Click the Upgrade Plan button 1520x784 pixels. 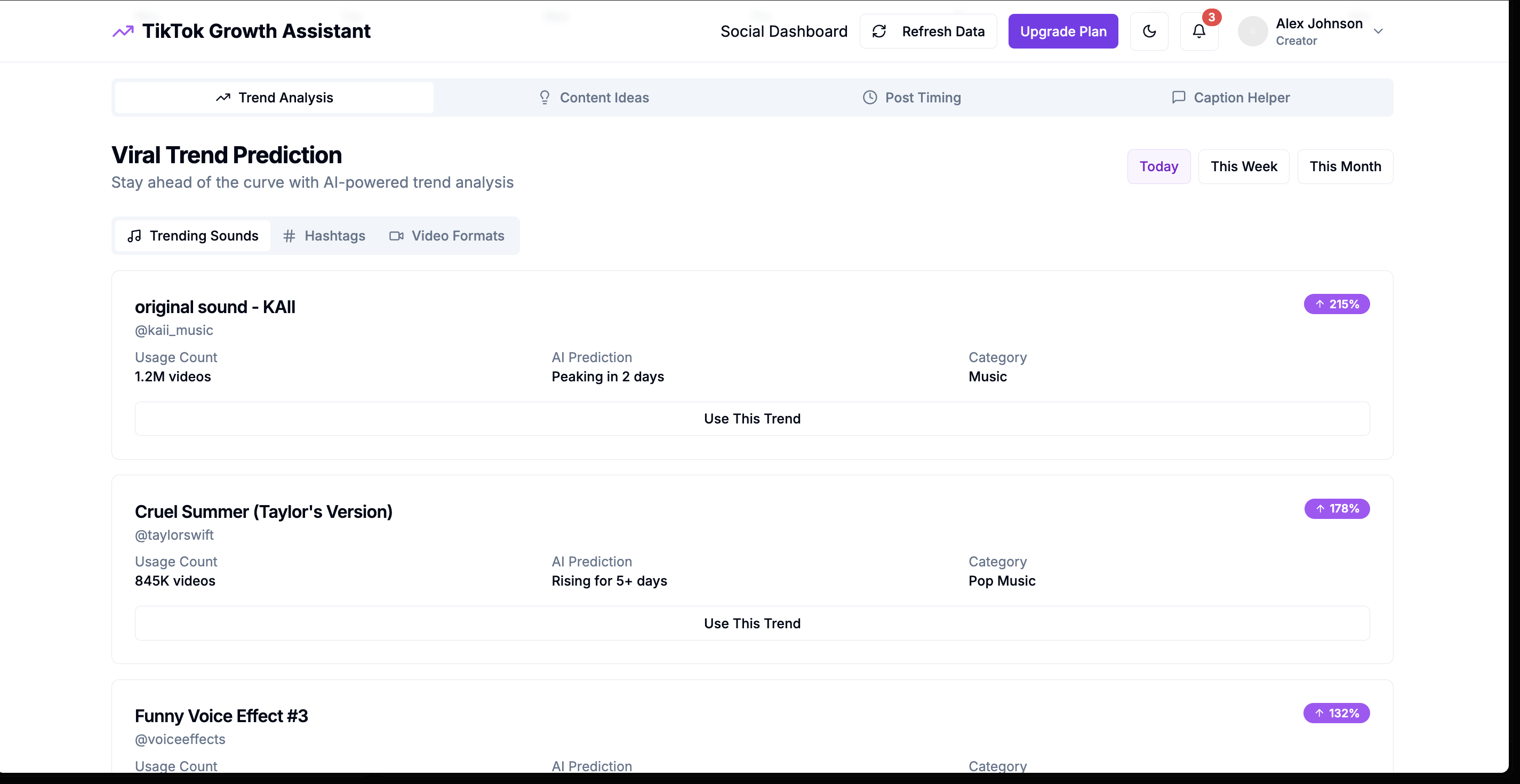pyautogui.click(x=1063, y=31)
